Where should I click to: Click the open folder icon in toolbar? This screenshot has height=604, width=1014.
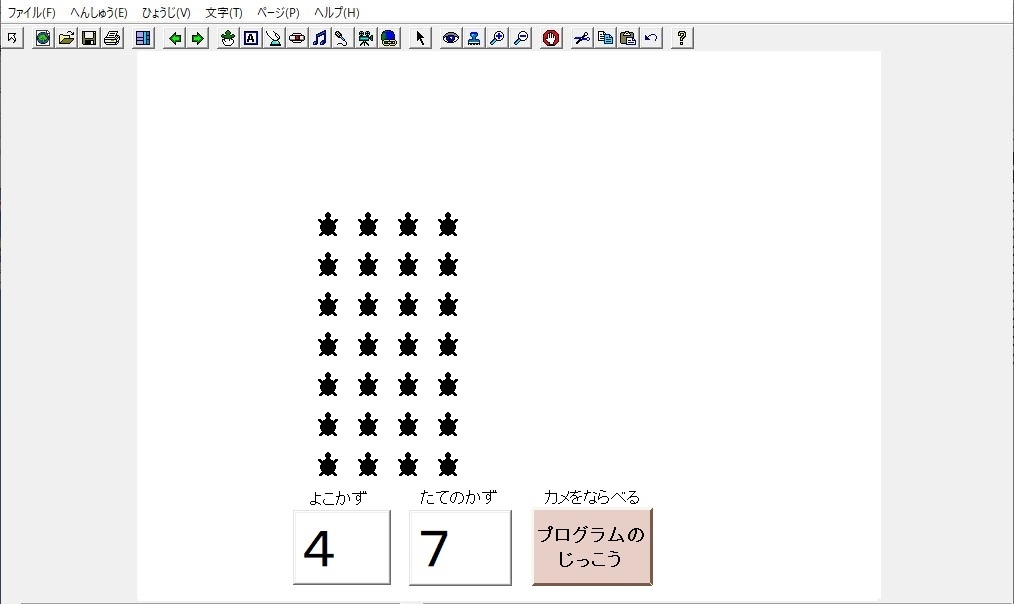66,38
